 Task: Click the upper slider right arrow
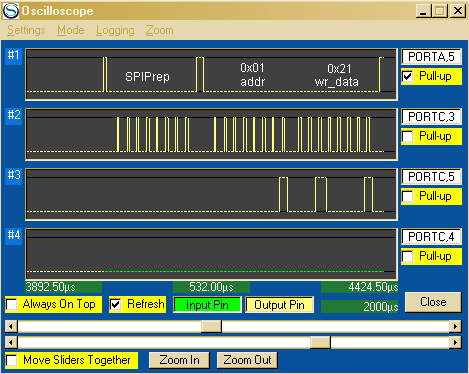pos(455,326)
